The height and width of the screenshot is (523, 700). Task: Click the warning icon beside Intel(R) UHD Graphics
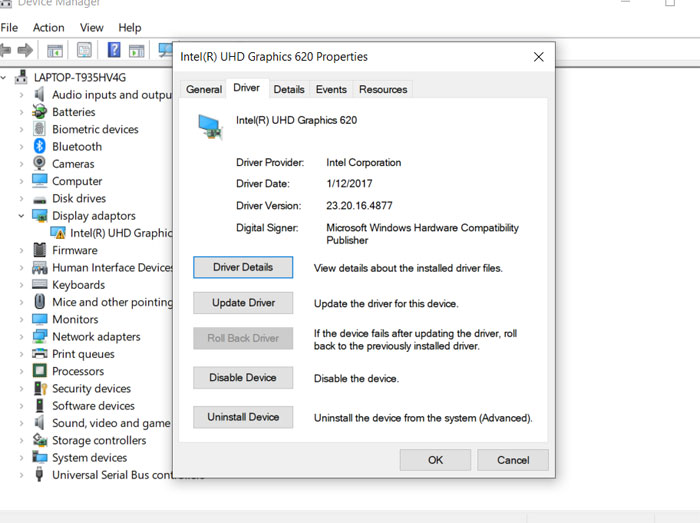coord(58,232)
